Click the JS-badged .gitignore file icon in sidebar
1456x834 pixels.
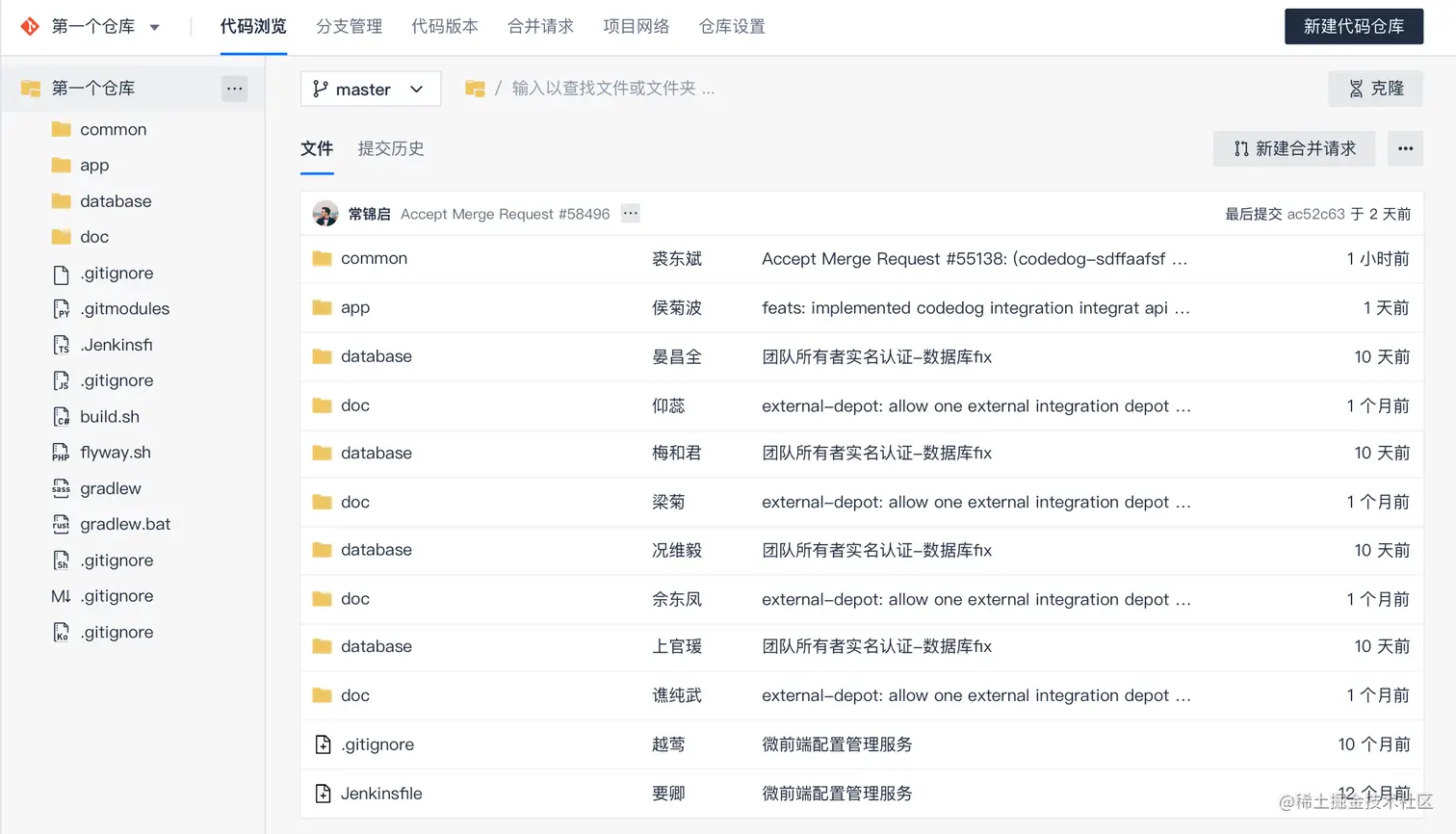click(x=61, y=380)
